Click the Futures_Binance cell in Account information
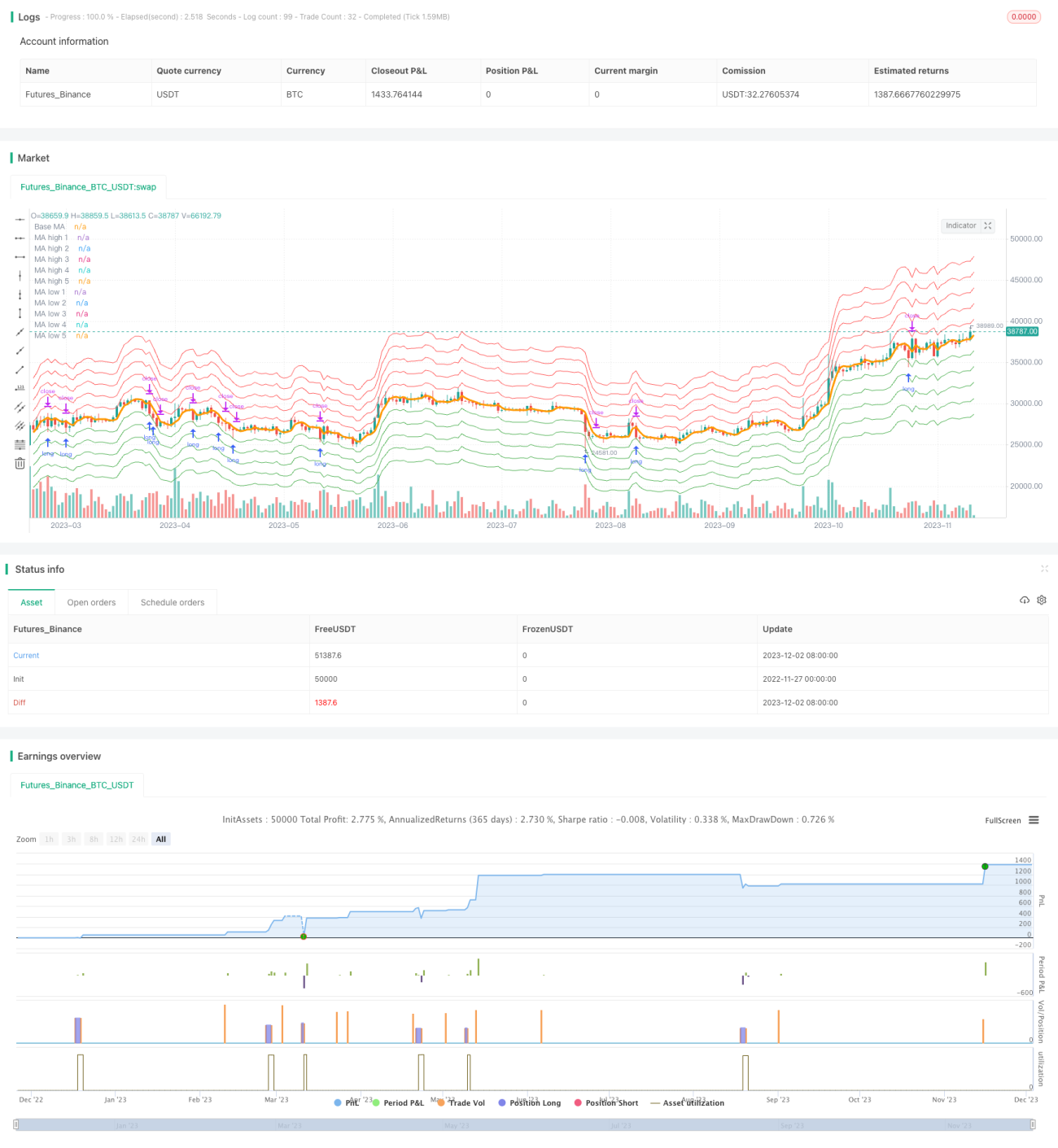This screenshot has width=1058, height=1148. [x=58, y=94]
